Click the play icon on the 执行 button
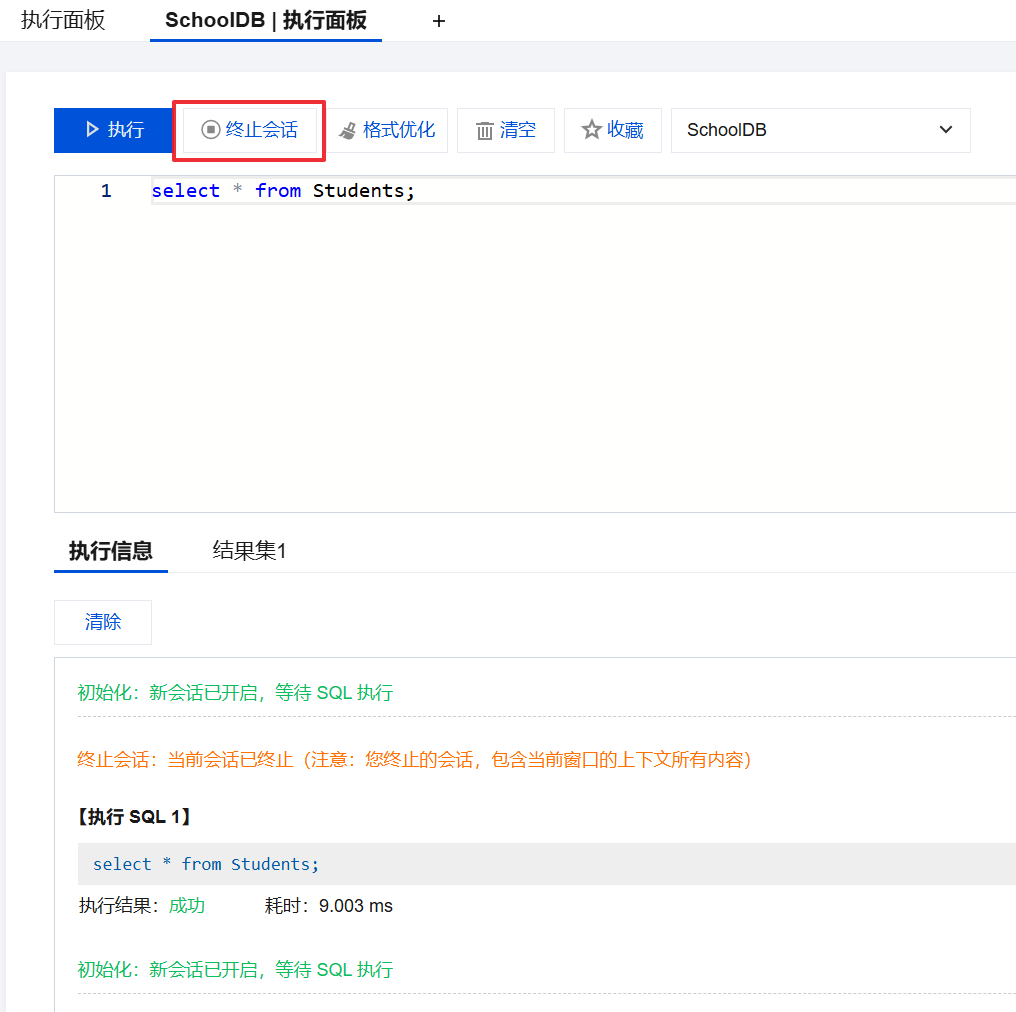Screen dimensions: 1016x1012 click(x=92, y=130)
